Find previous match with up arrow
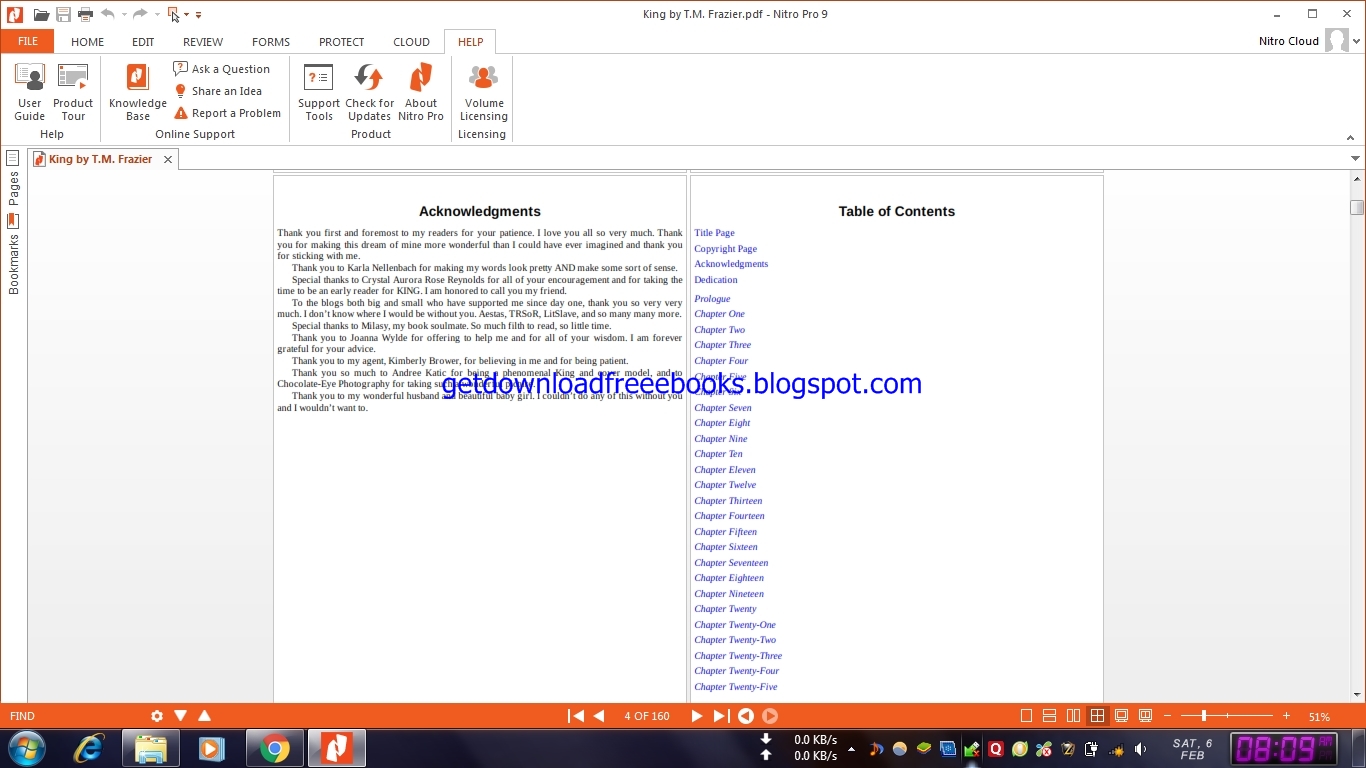The width and height of the screenshot is (1366, 768). click(204, 716)
